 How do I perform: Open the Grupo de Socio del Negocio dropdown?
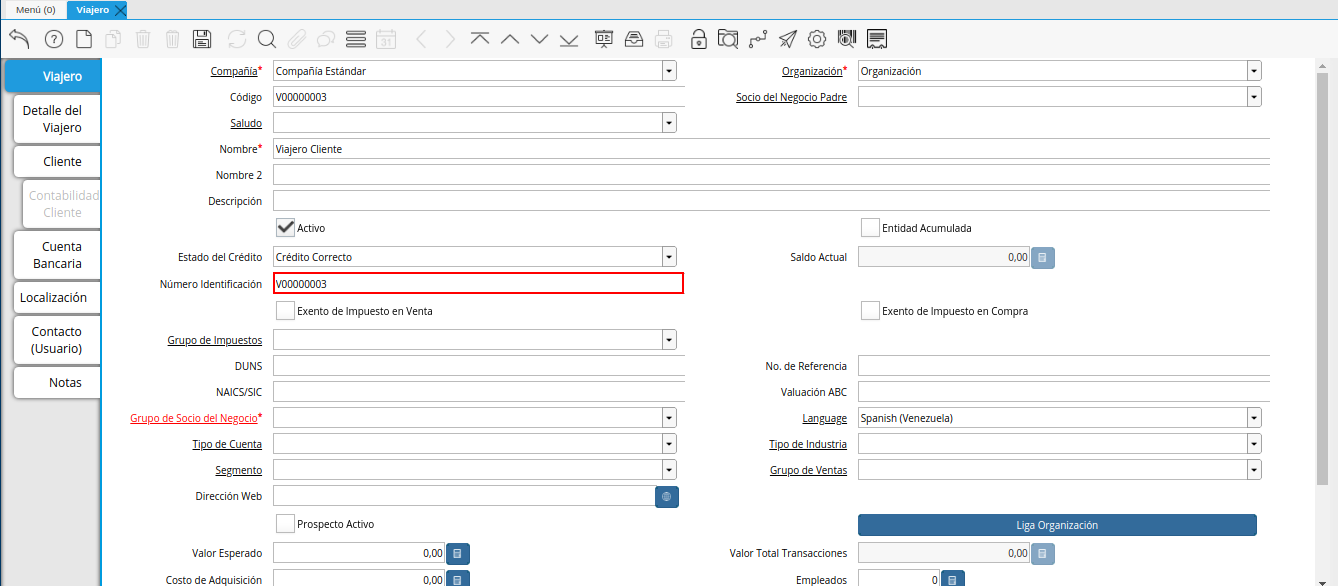(x=668, y=418)
